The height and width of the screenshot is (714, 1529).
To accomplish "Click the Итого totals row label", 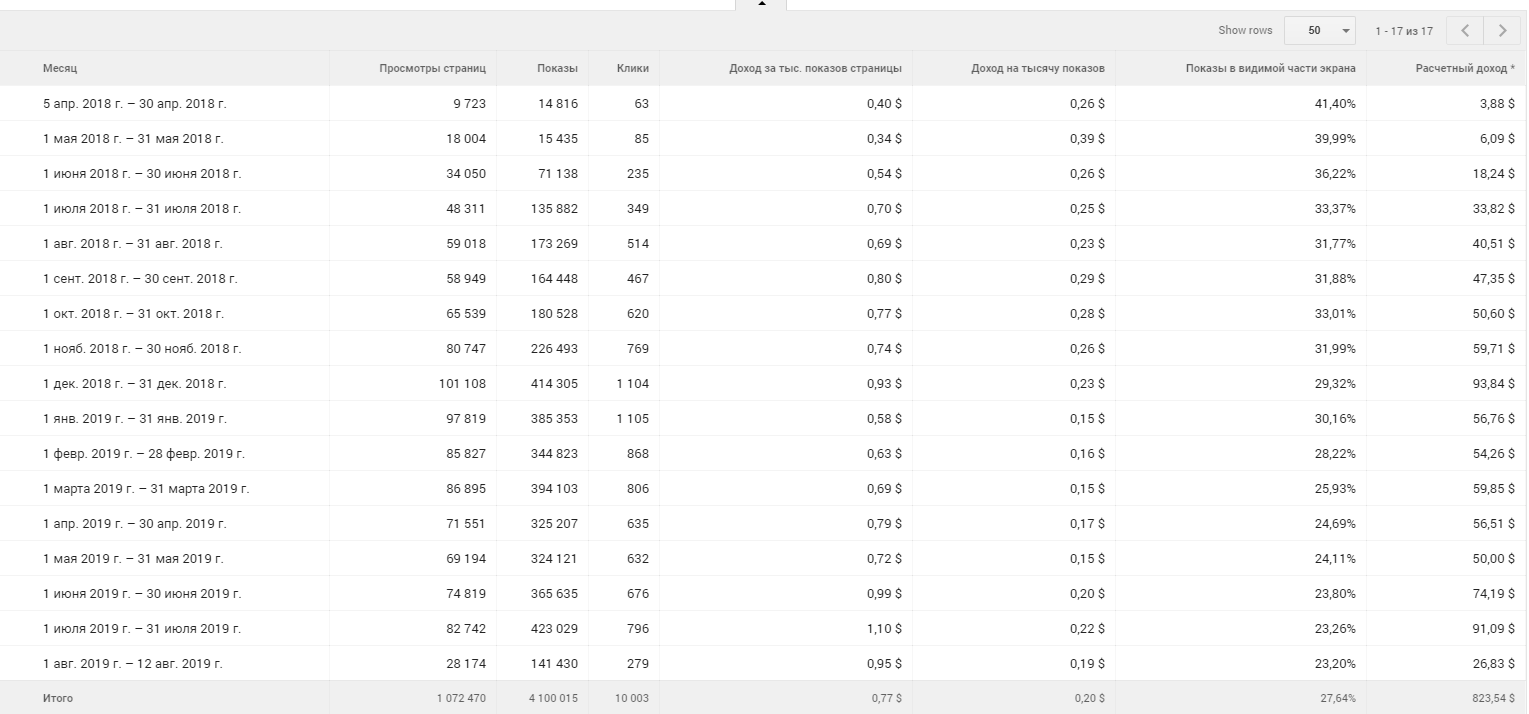I will [x=58, y=698].
